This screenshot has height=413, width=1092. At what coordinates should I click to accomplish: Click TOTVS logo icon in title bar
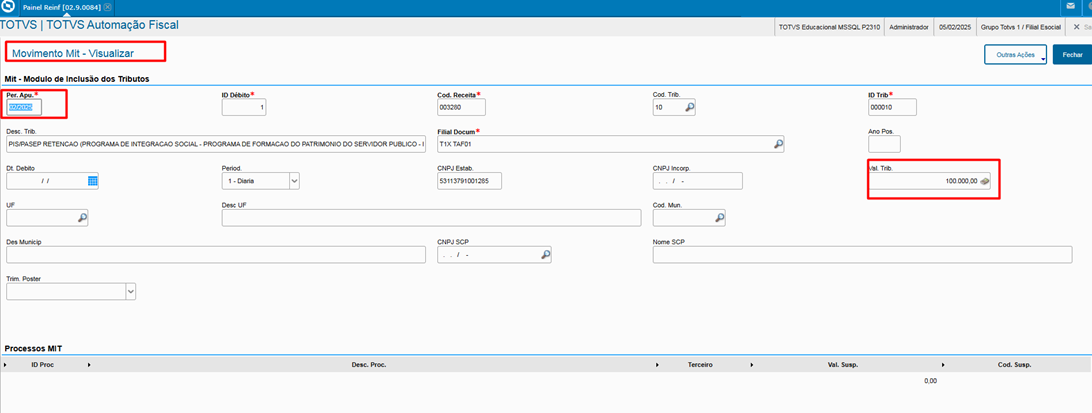tap(9, 7)
